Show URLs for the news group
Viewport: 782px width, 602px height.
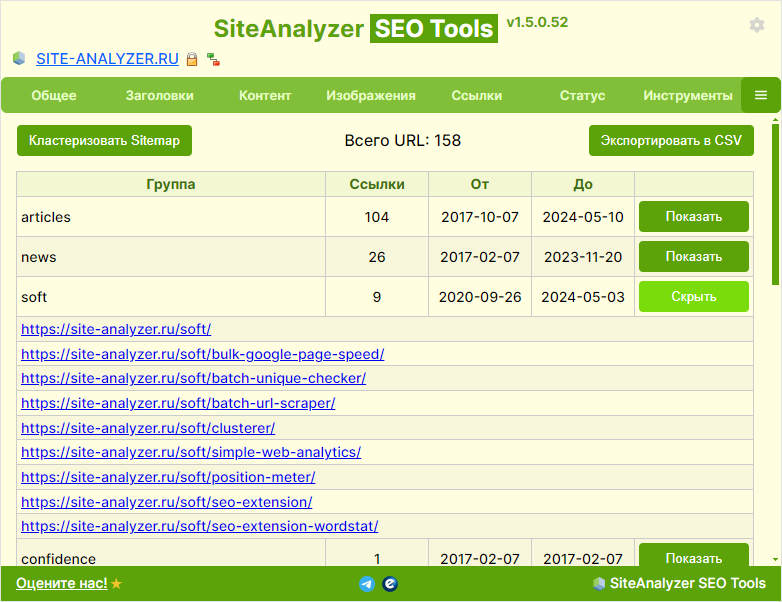694,256
